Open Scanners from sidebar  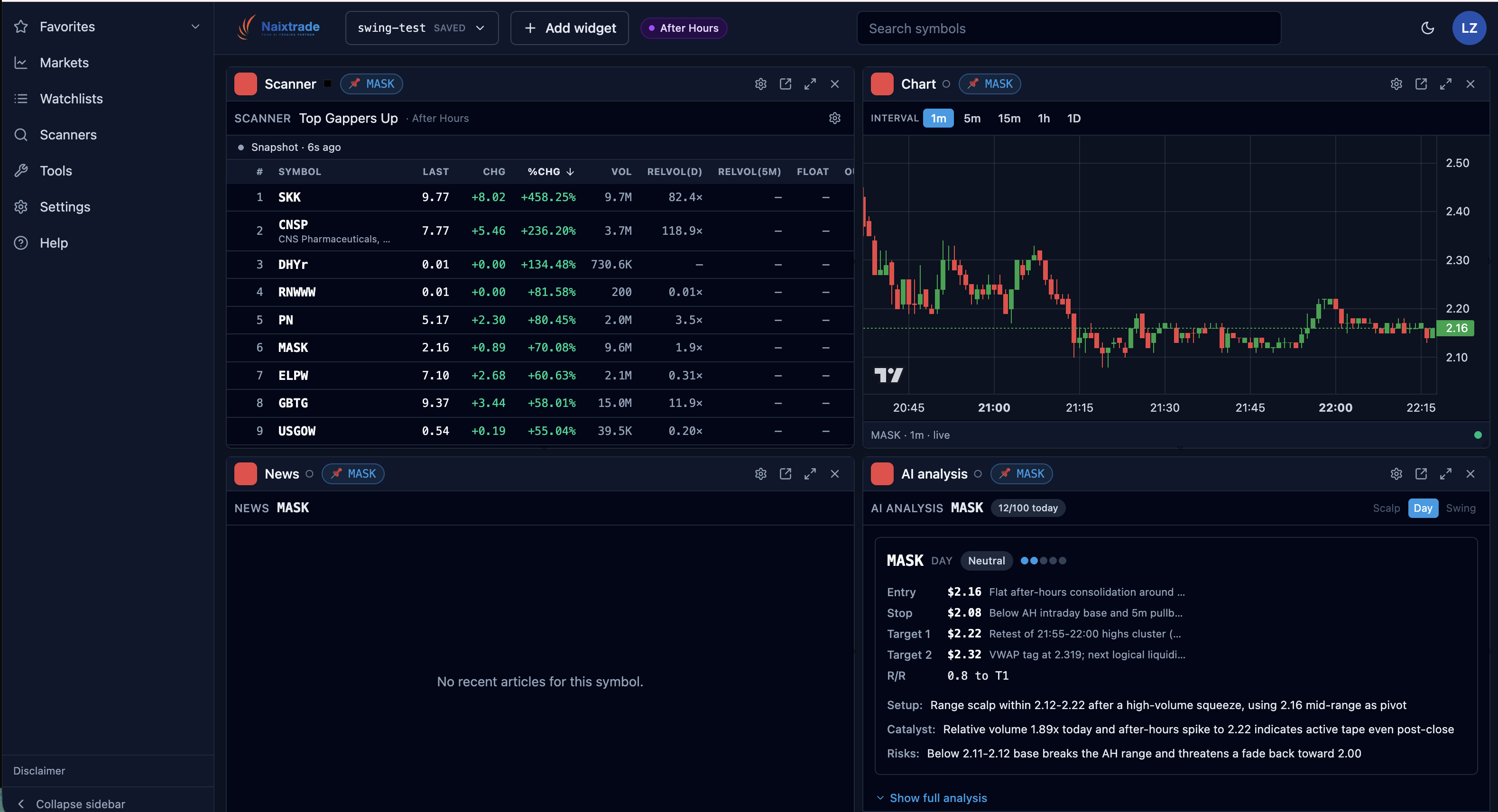coord(68,135)
